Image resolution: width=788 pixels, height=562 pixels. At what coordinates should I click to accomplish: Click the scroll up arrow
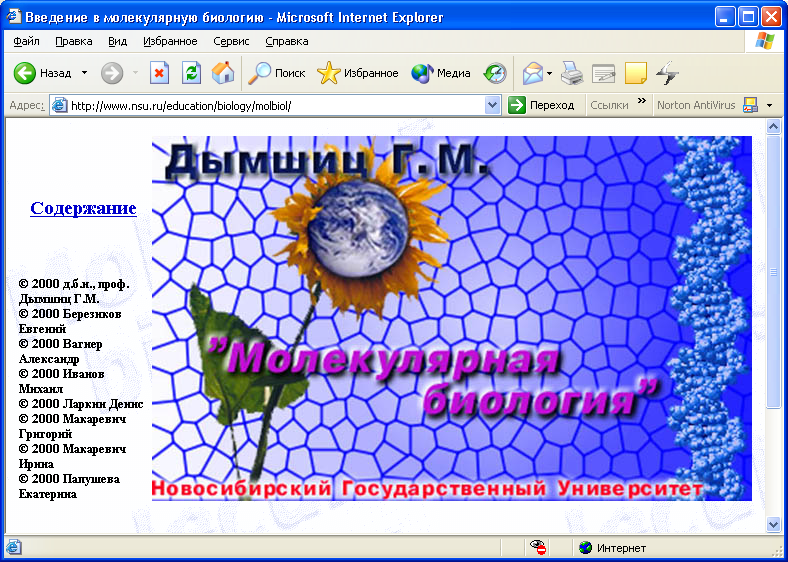pyautogui.click(x=773, y=126)
